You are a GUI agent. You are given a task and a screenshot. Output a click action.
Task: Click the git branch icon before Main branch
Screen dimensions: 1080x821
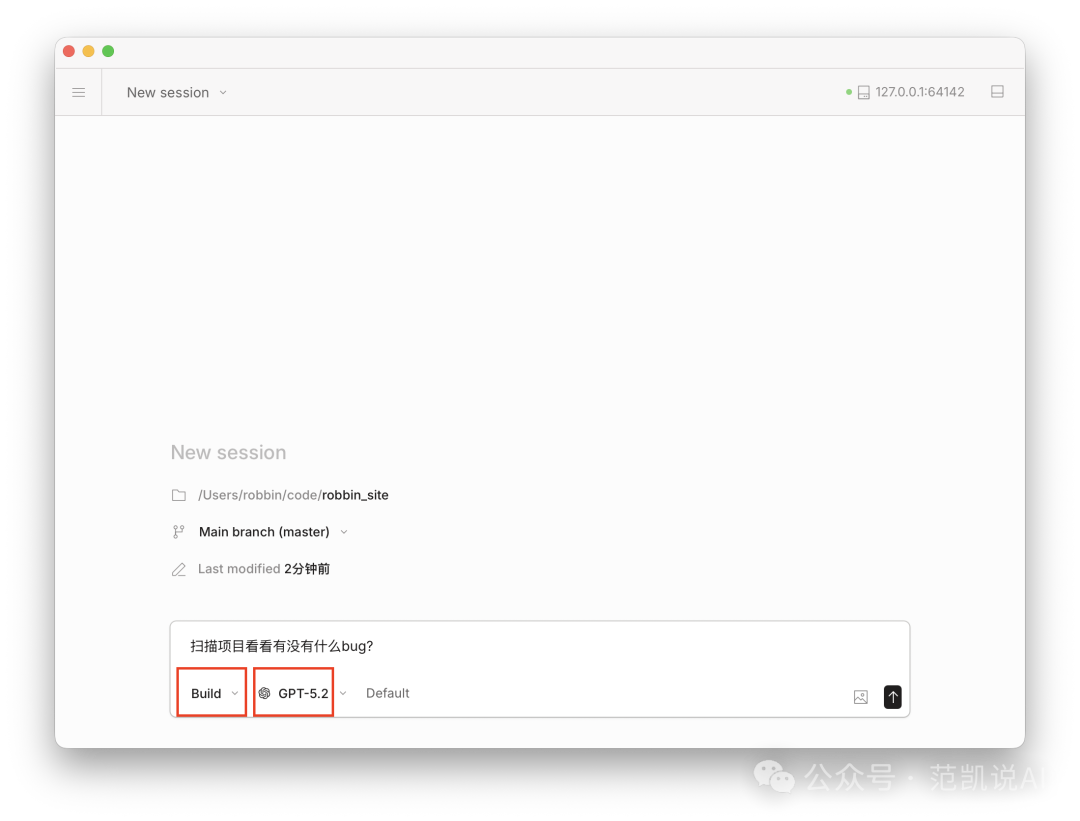point(178,531)
